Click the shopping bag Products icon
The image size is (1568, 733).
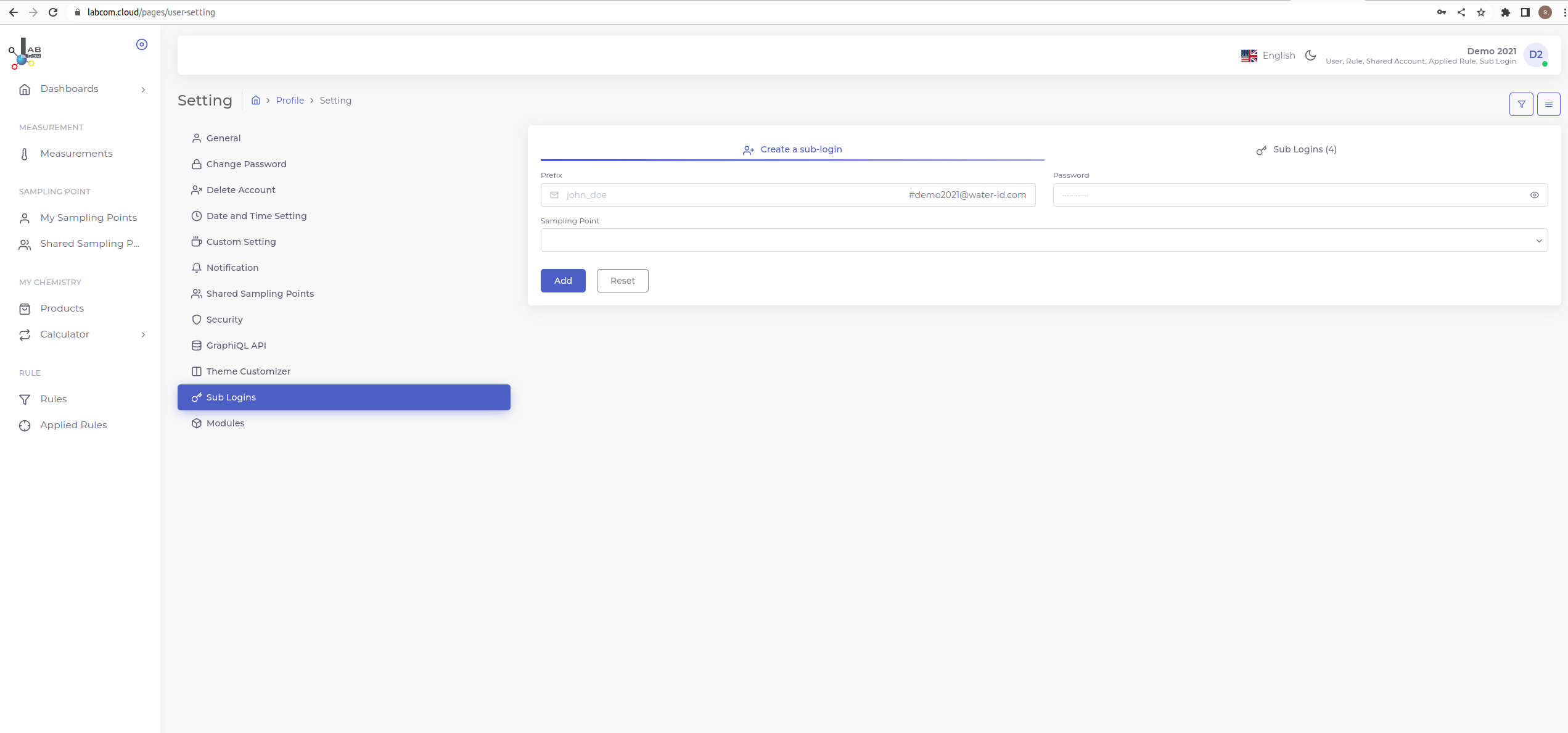(25, 309)
